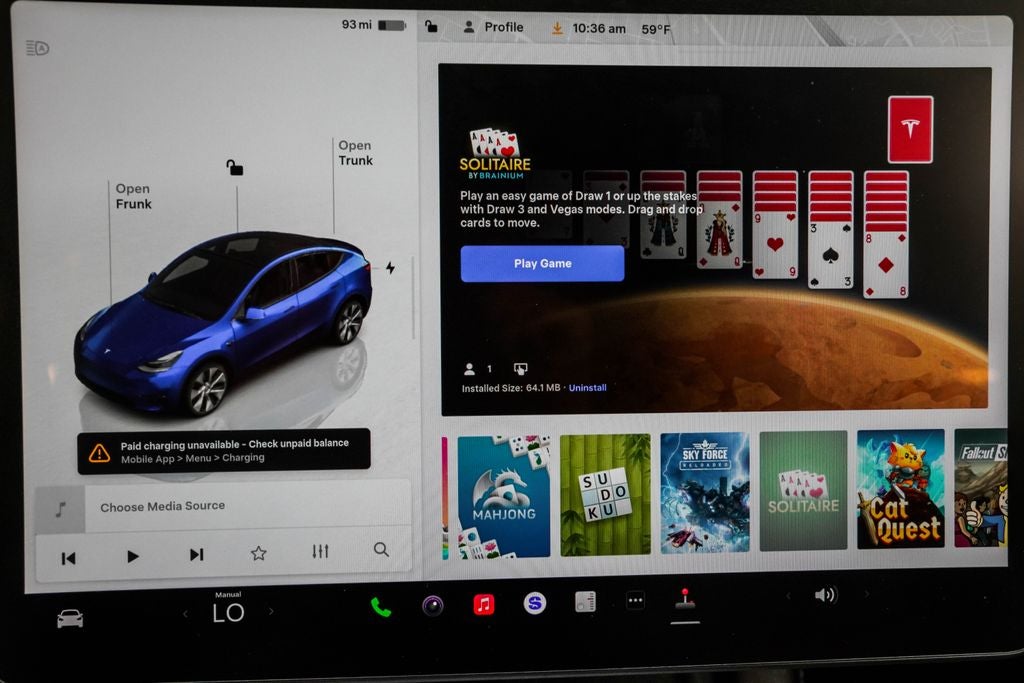
Task: Decrease fan setting left chevron
Action: (185, 613)
